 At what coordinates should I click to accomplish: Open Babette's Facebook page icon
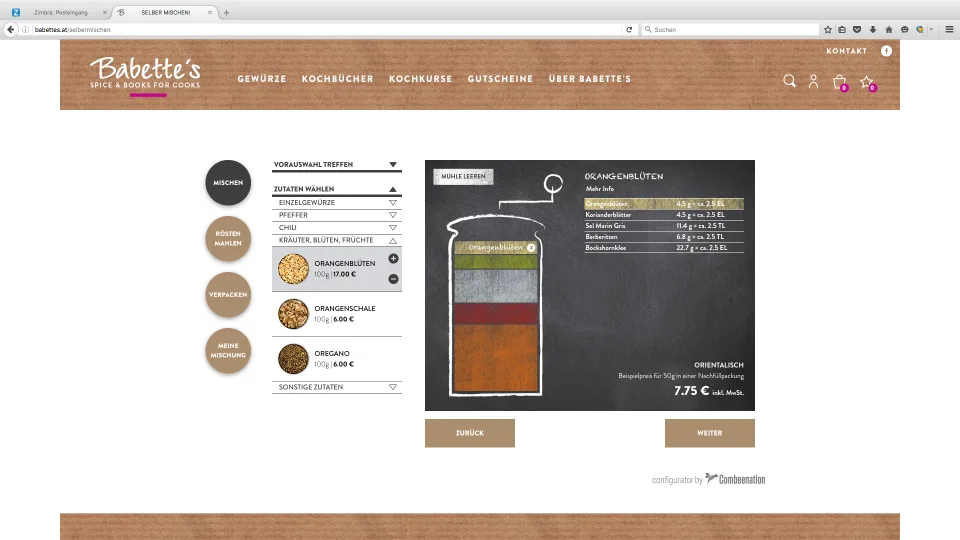point(886,51)
